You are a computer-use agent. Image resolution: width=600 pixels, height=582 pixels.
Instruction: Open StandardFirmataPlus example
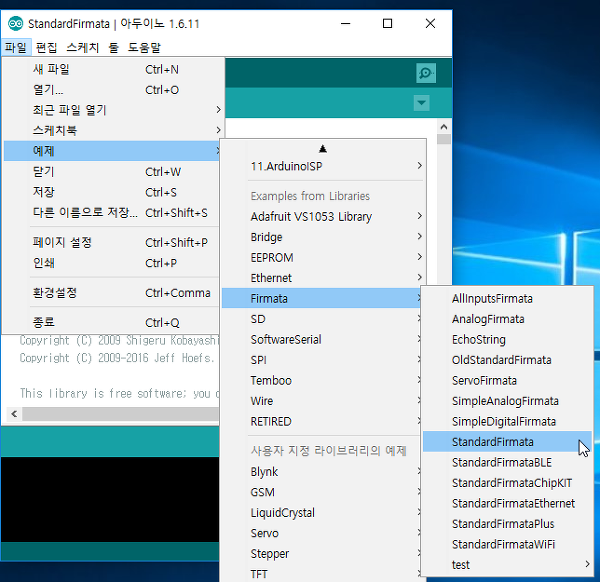coord(507,524)
